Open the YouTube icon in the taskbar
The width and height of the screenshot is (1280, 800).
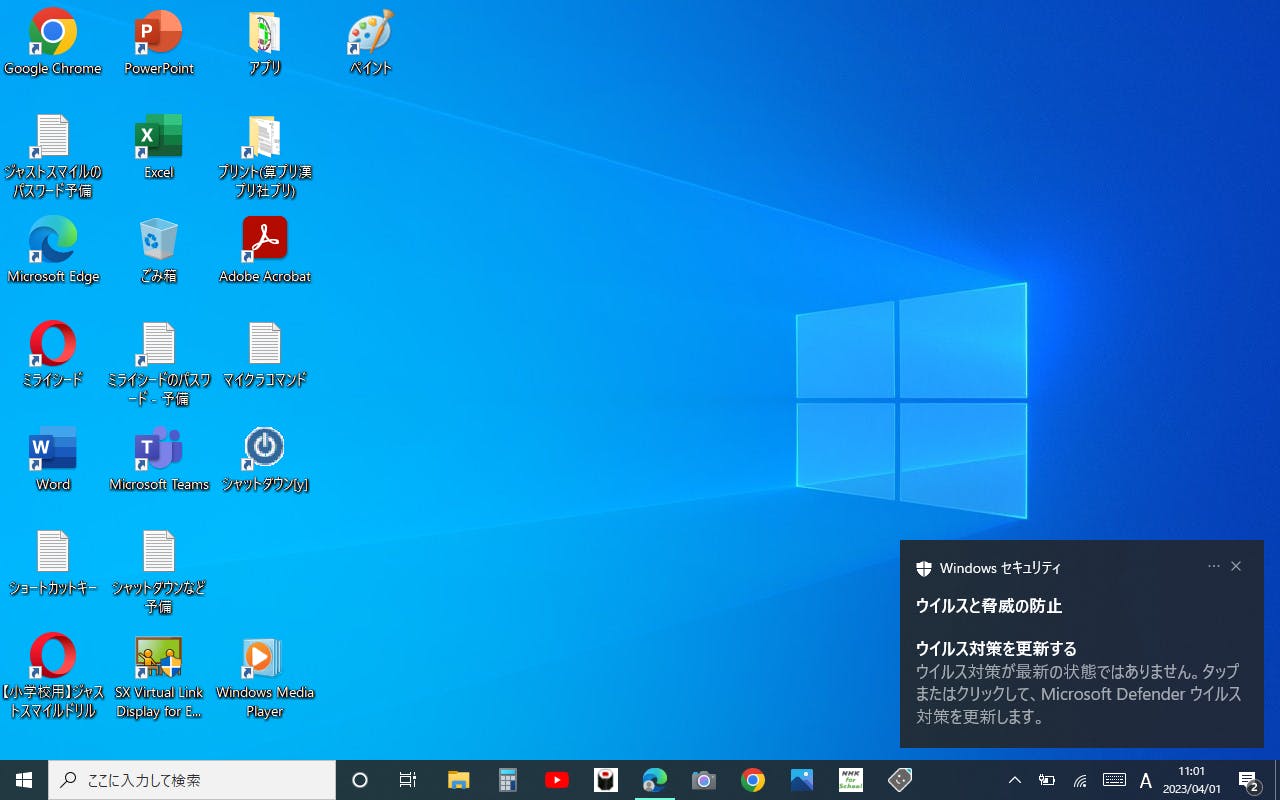557,780
